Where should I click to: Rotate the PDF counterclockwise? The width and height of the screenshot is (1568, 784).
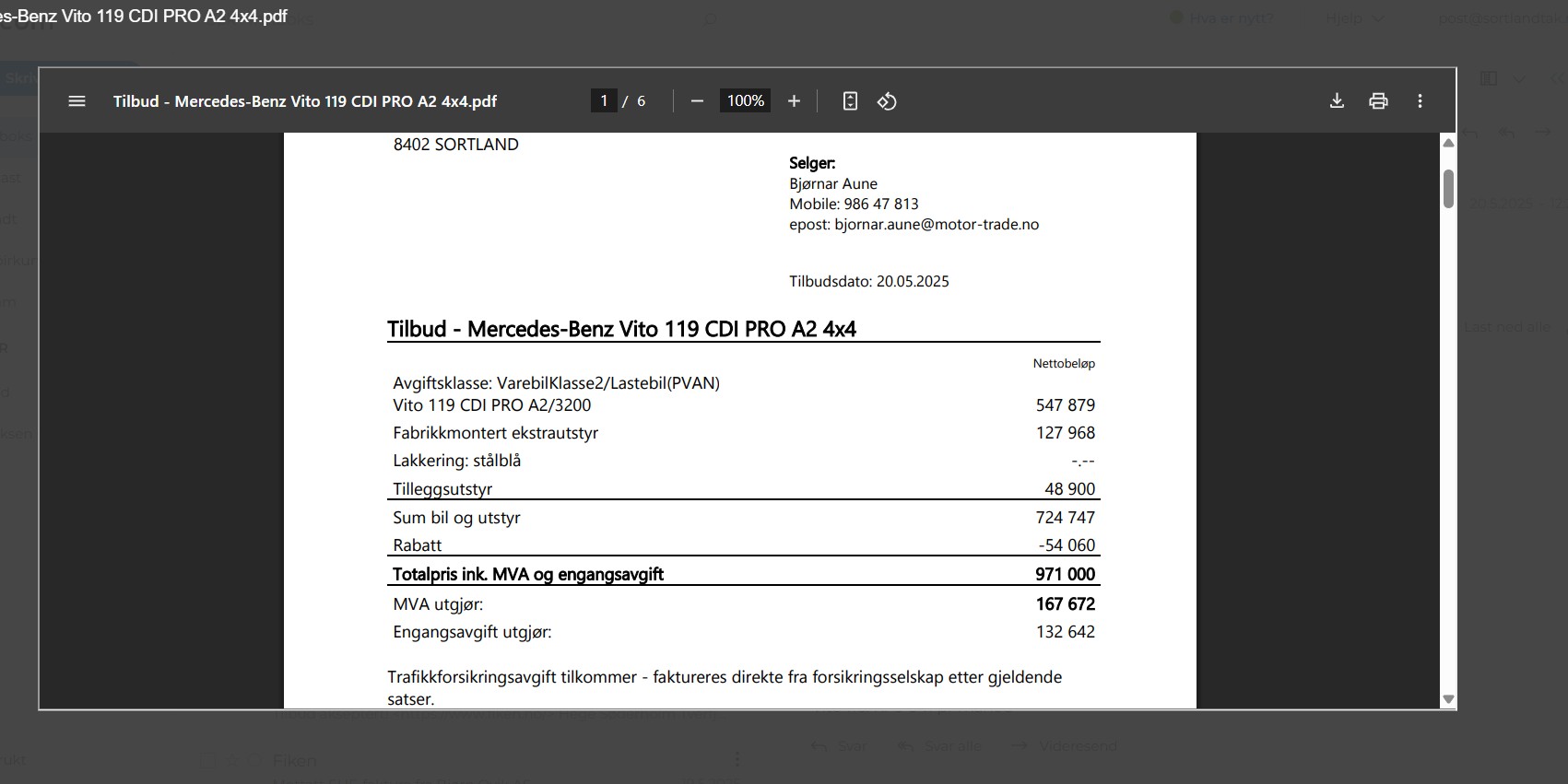point(887,101)
